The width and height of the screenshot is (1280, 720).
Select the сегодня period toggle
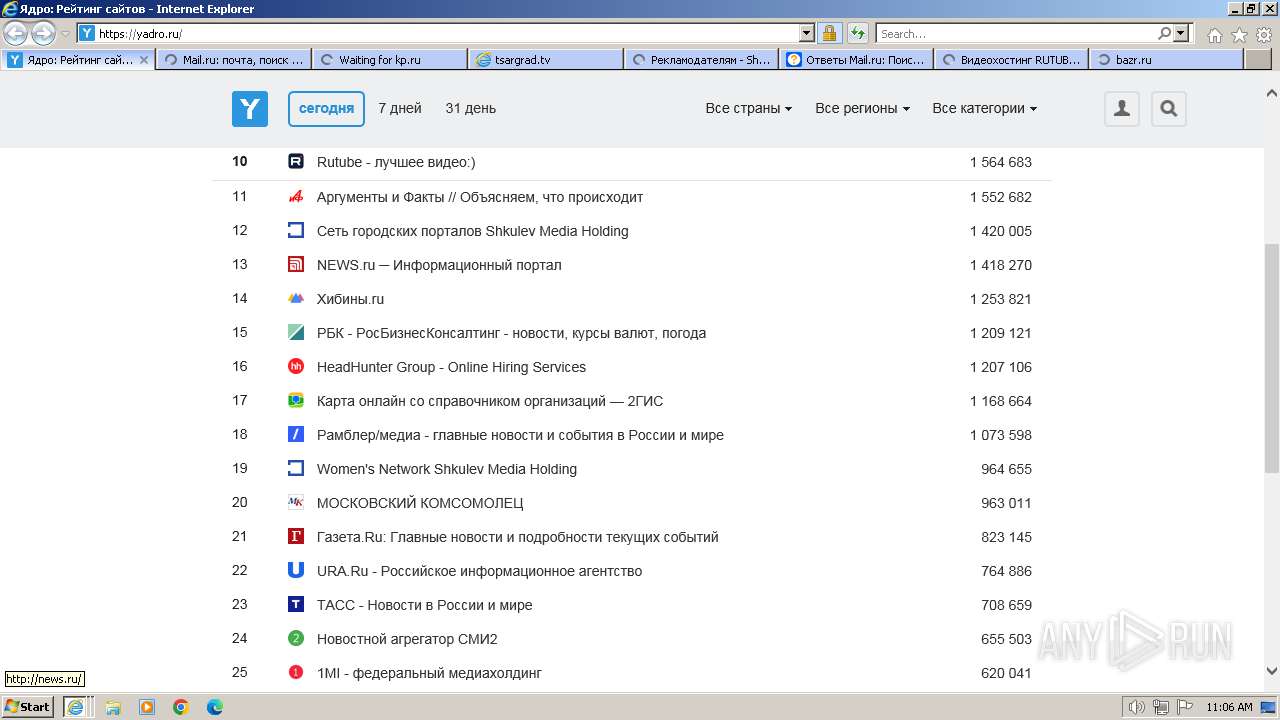click(326, 109)
